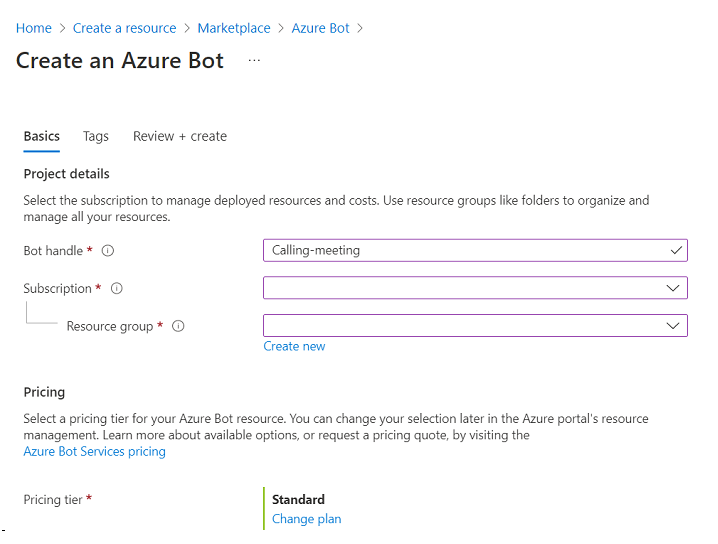Image resolution: width=718 pixels, height=544 pixels.
Task: Switch to the Review + create tab
Action: [x=180, y=136]
